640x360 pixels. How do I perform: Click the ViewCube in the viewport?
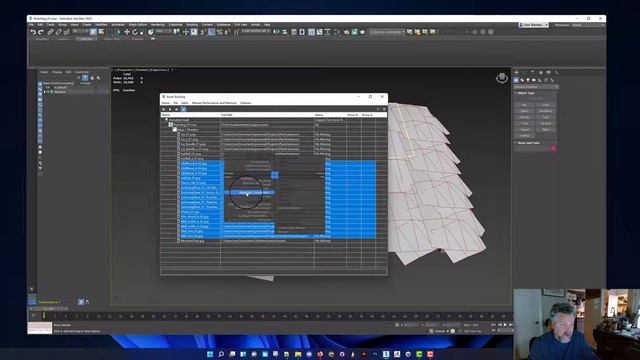coord(502,78)
